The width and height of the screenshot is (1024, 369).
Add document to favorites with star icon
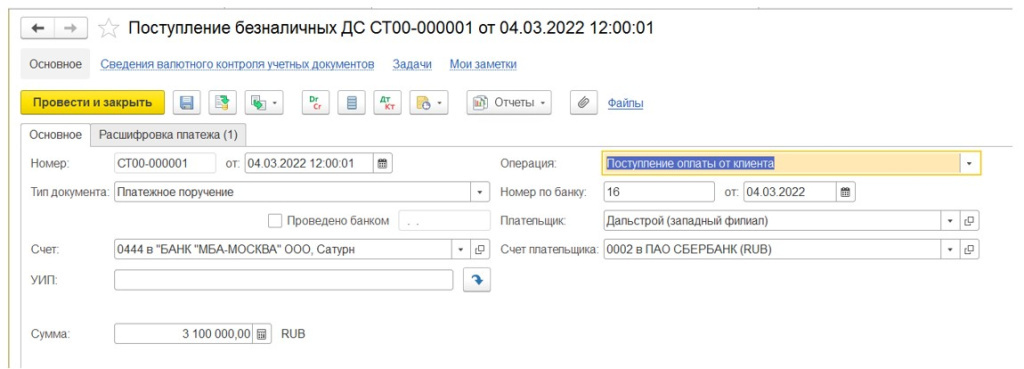tap(108, 27)
